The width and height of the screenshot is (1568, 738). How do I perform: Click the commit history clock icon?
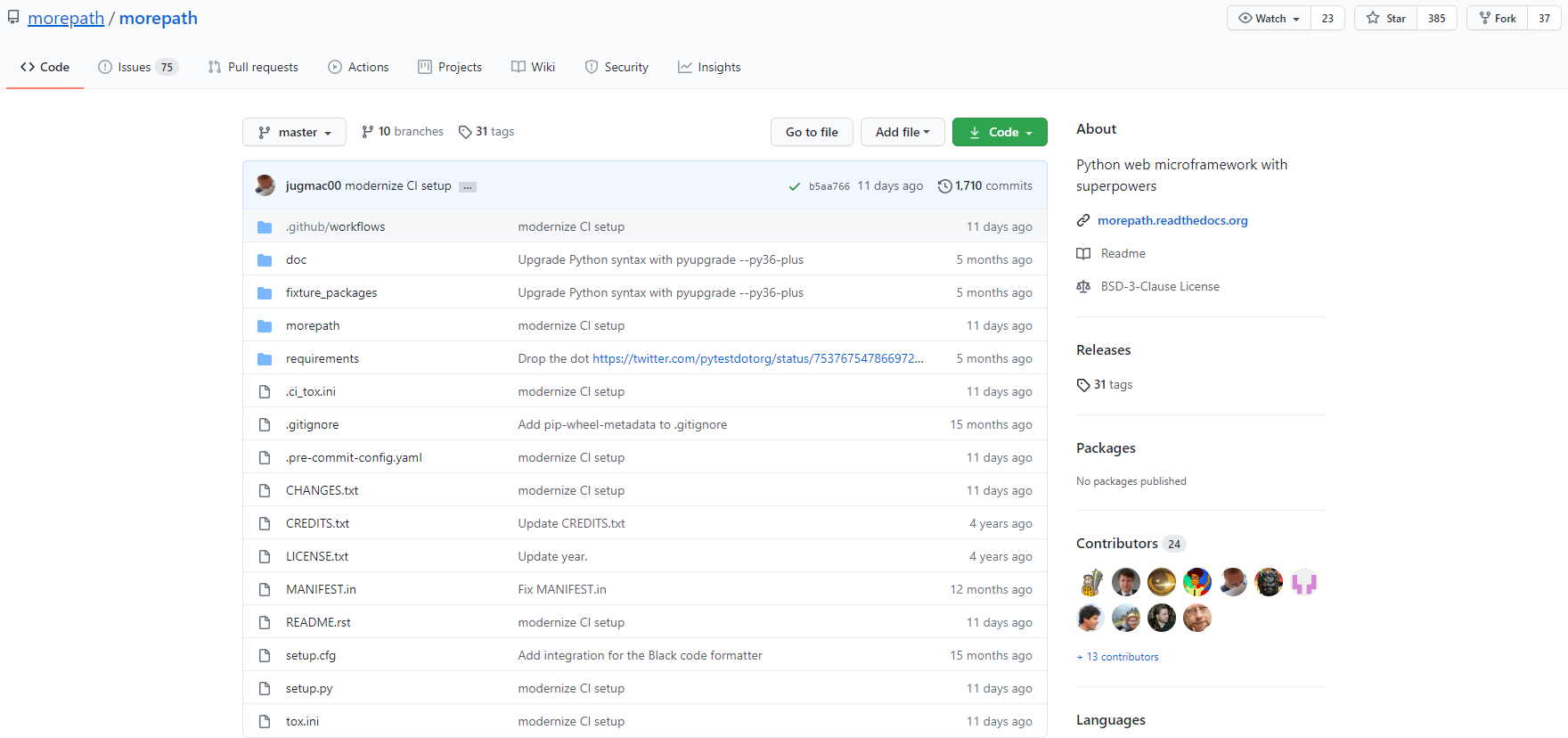click(945, 186)
